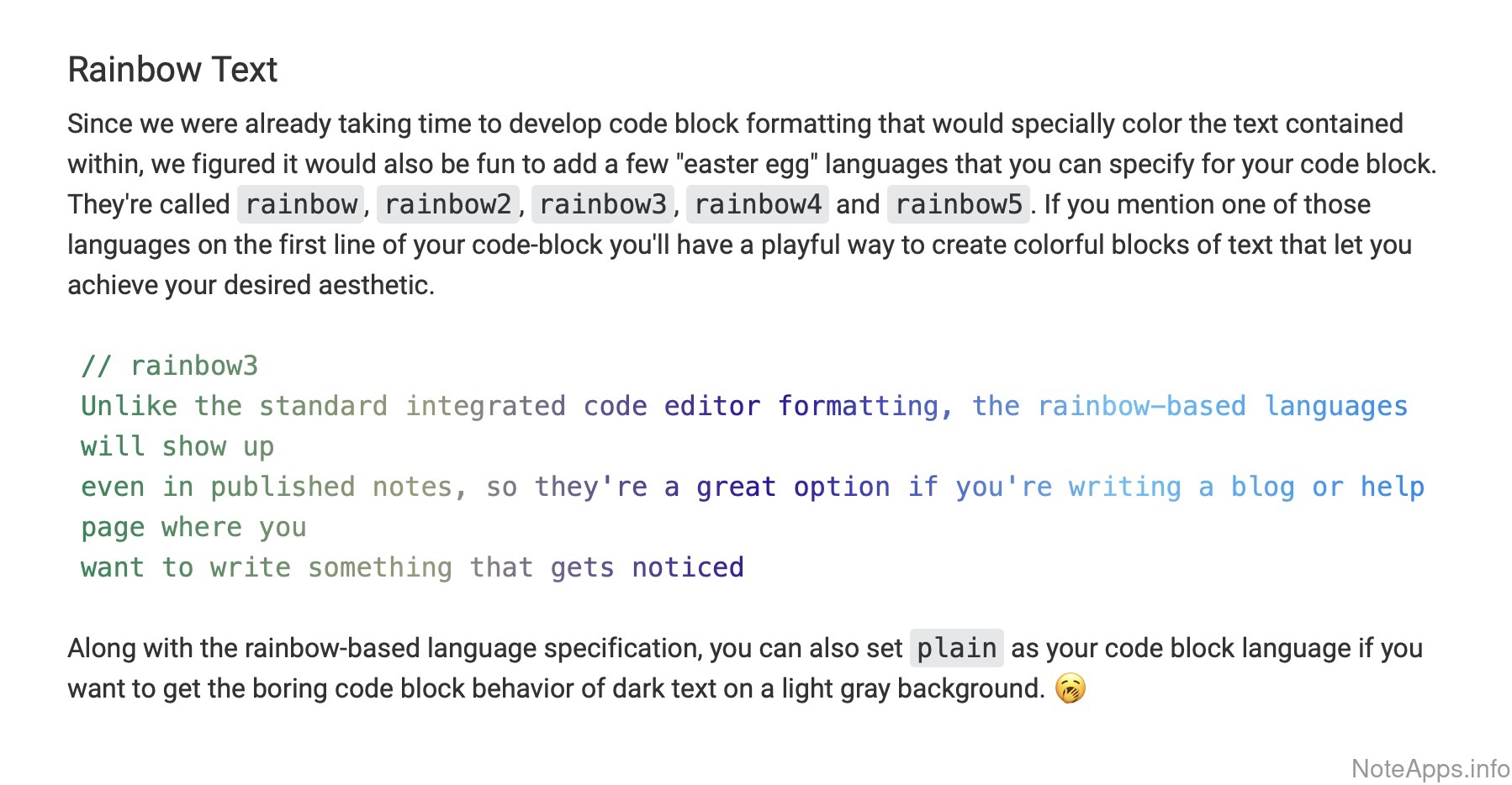Click the yawning face emoji

click(1070, 688)
